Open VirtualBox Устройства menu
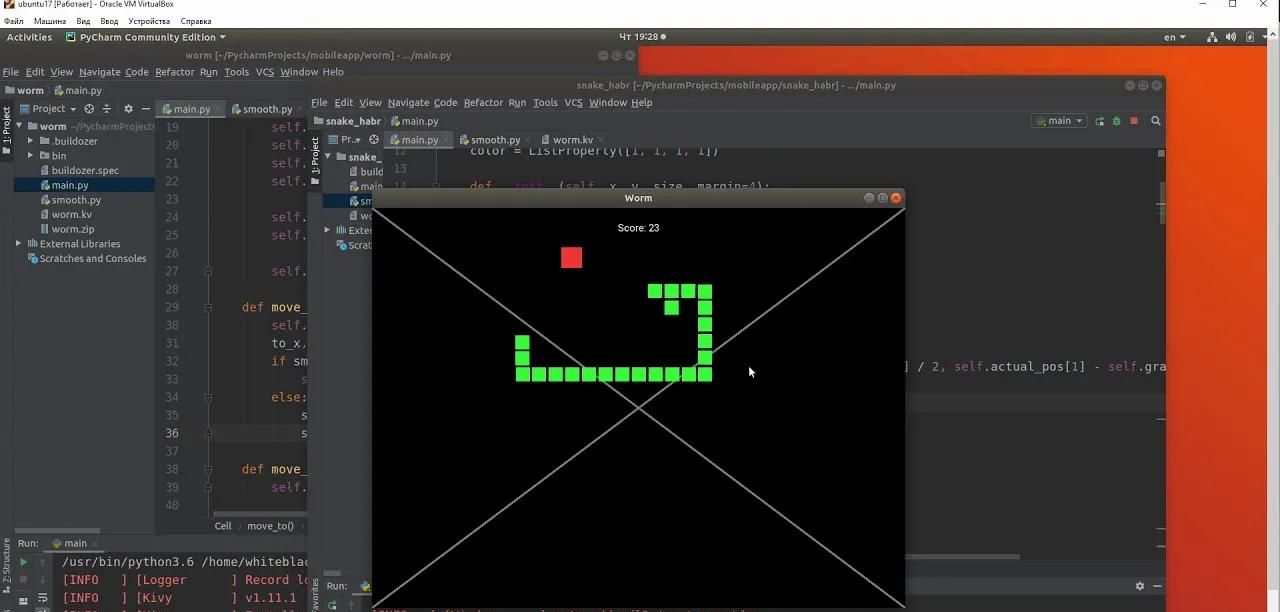 click(x=149, y=21)
